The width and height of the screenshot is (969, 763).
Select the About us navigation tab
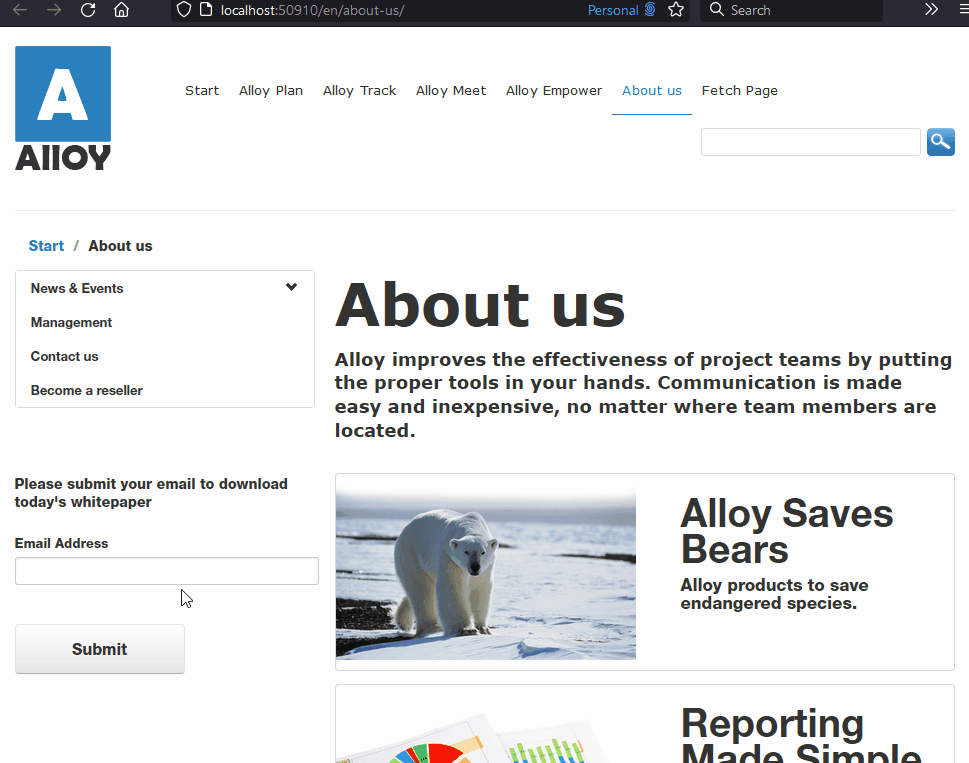coord(651,91)
